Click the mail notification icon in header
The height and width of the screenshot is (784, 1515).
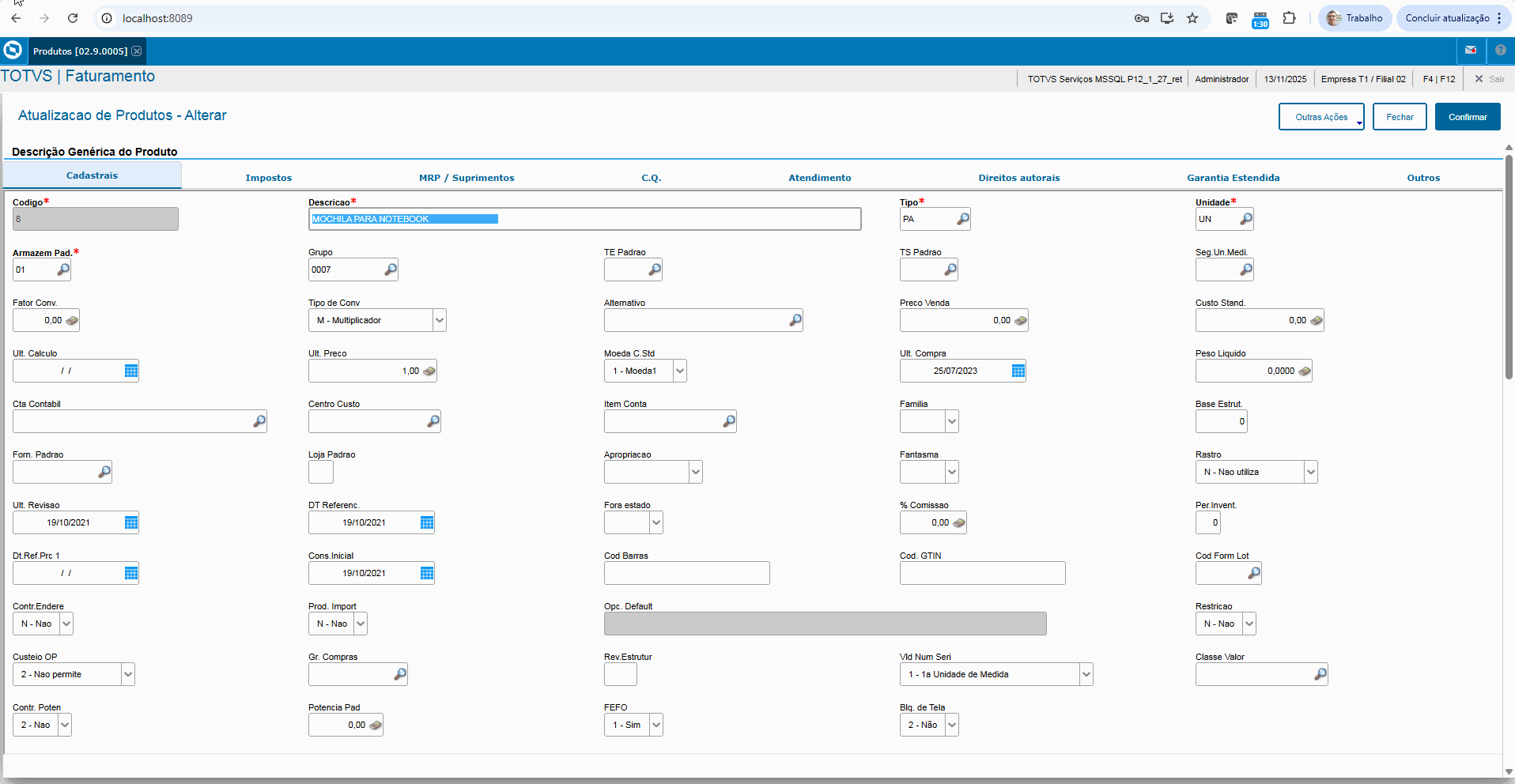point(1471,51)
